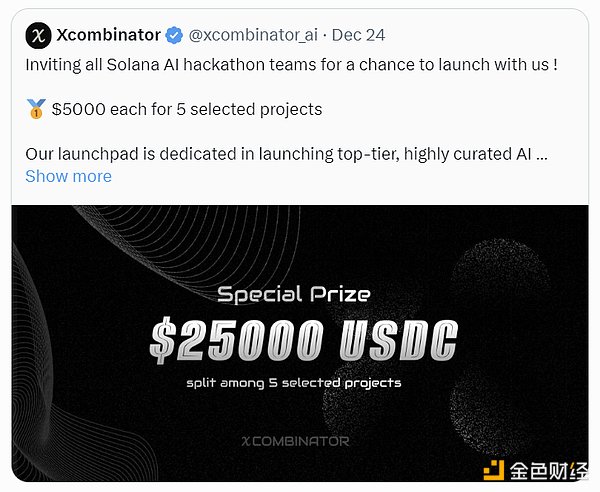Open the Xcombinator display name
This screenshot has height=492, width=600.
[109, 35]
